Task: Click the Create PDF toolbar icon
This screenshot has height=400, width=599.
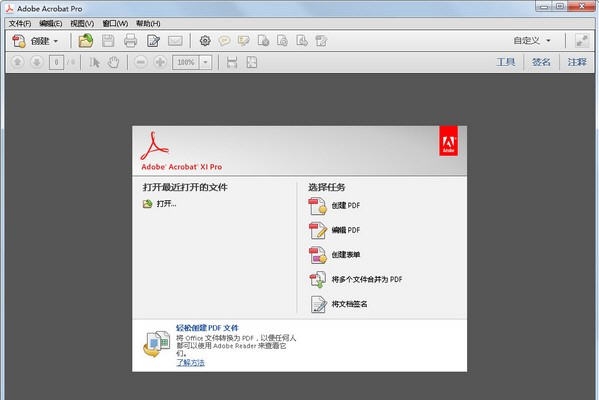Action: [x=19, y=41]
